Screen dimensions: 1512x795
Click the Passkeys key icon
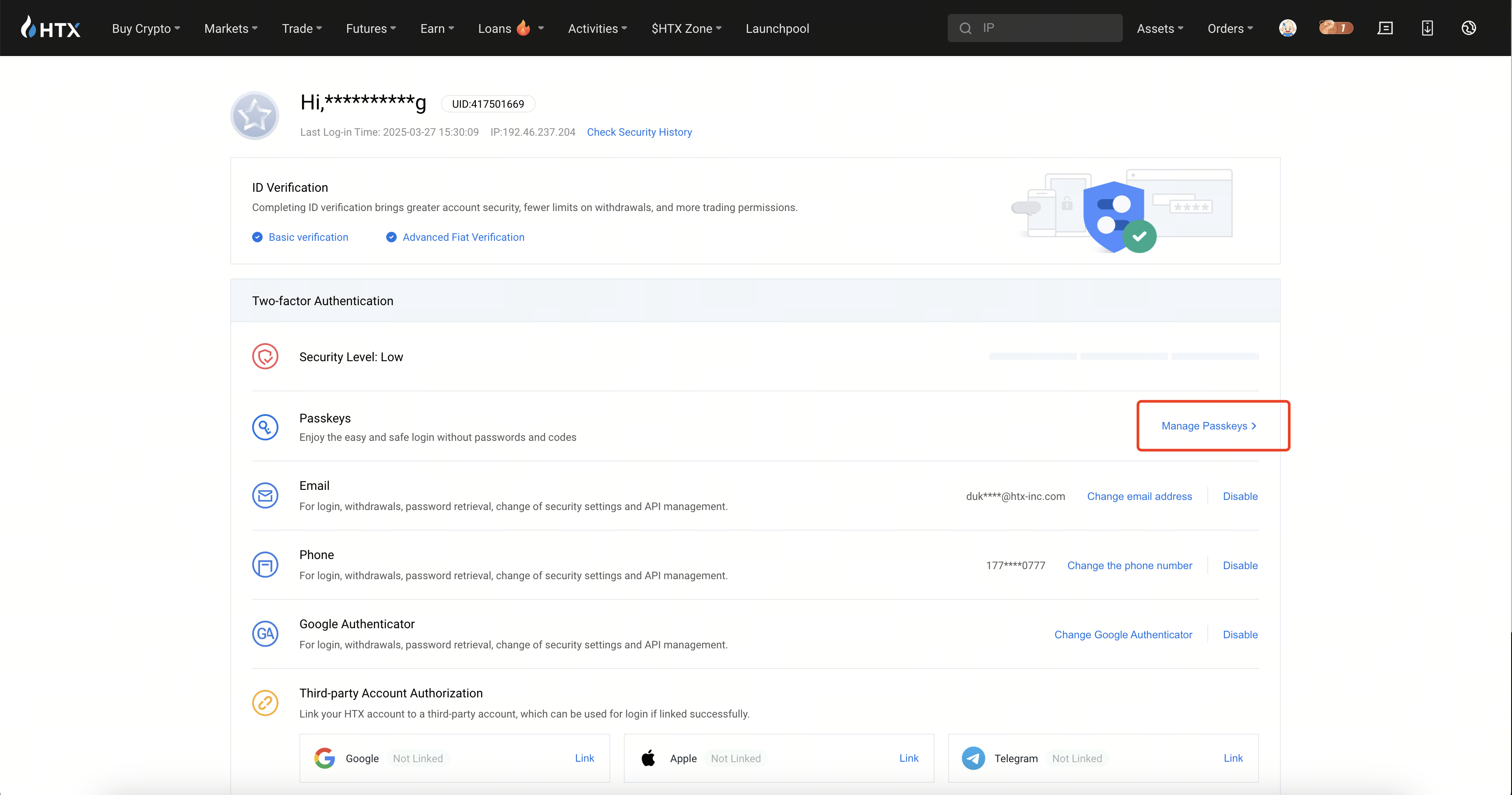coord(265,427)
